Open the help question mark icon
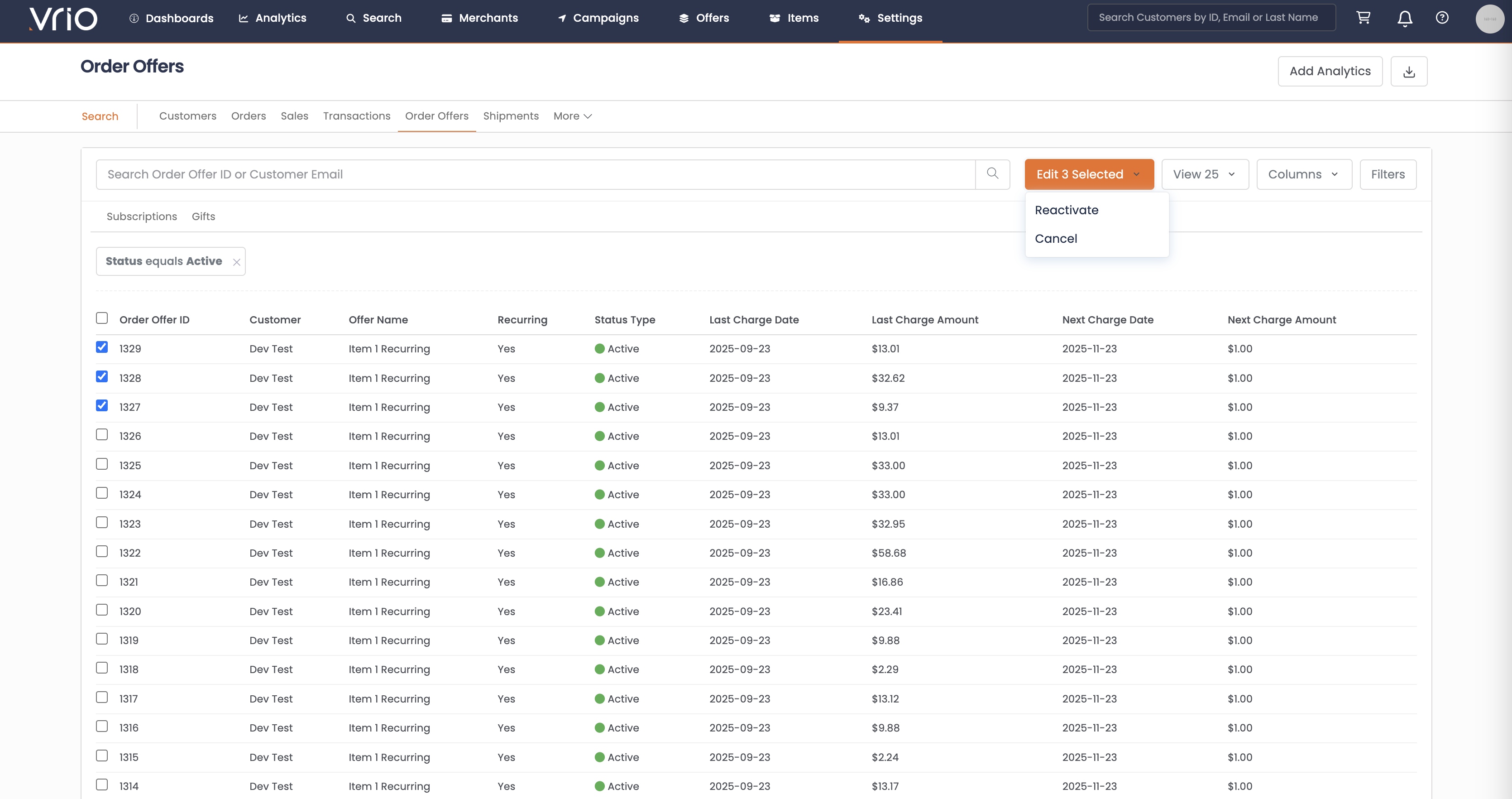Image resolution: width=1512 pixels, height=799 pixels. [x=1441, y=18]
